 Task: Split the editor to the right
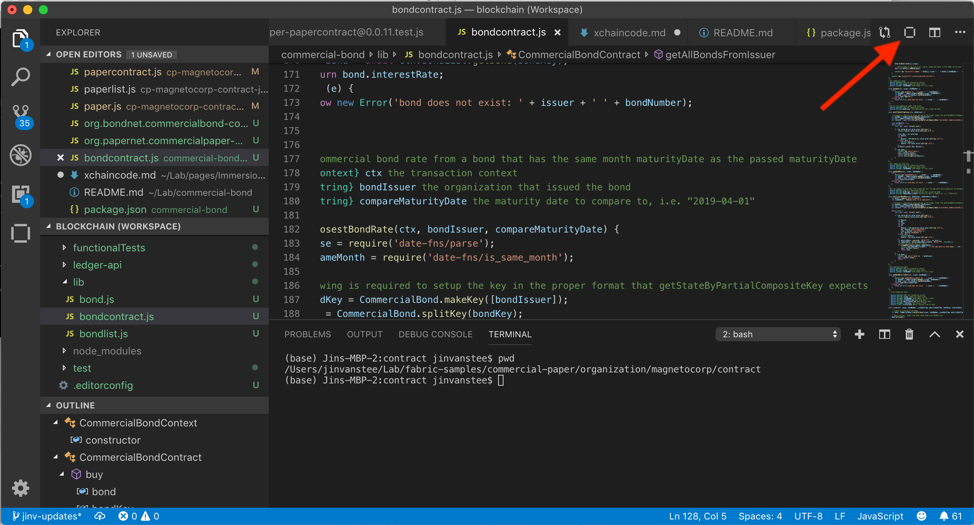pos(934,32)
